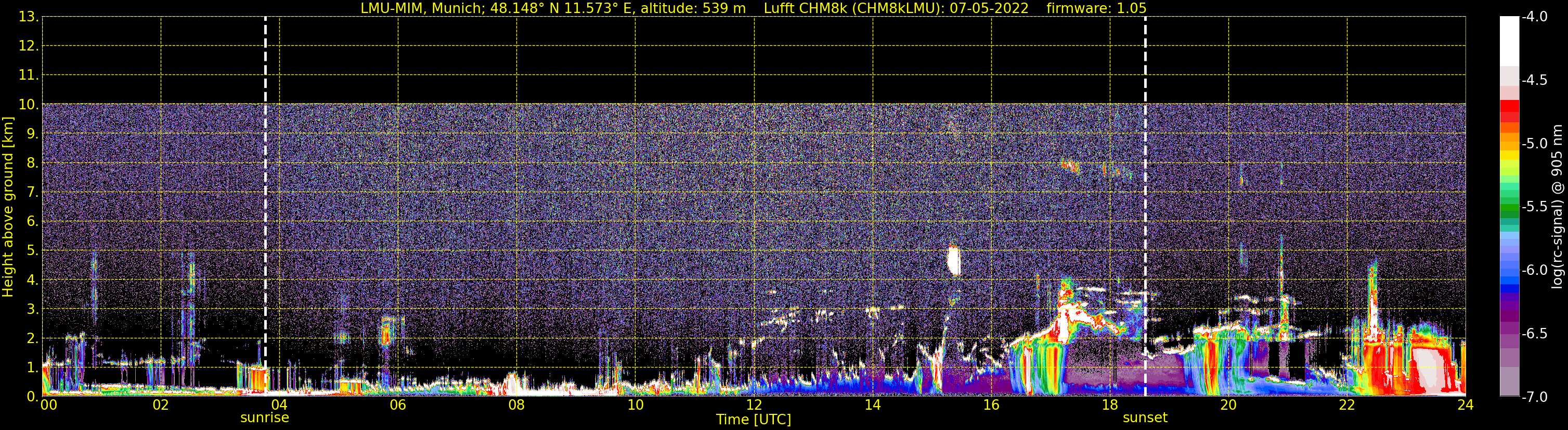Click the '5.' height tick label
This screenshot has height=430, width=1568.
[x=32, y=251]
